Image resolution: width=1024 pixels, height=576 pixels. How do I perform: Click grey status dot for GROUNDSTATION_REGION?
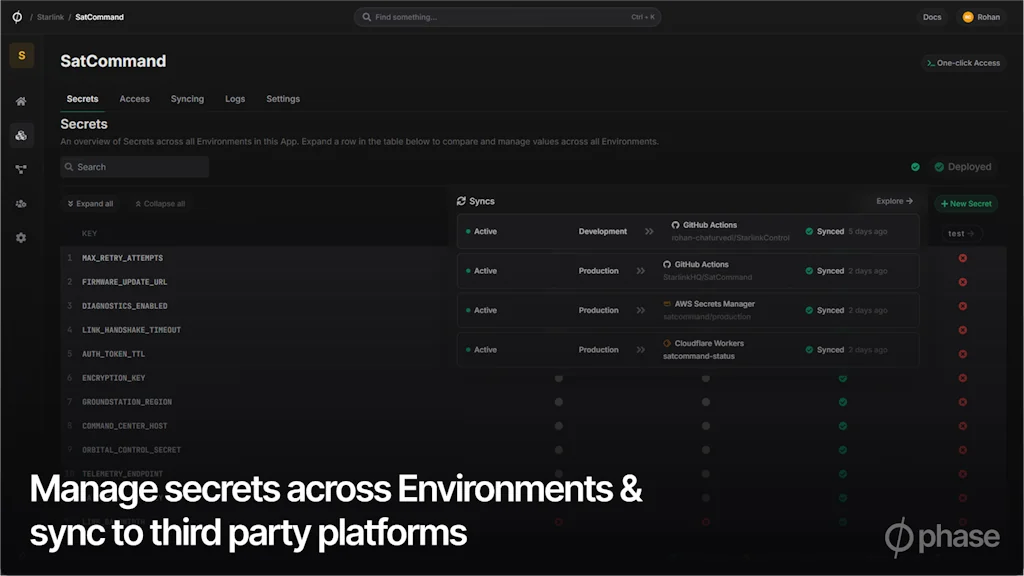click(x=559, y=402)
